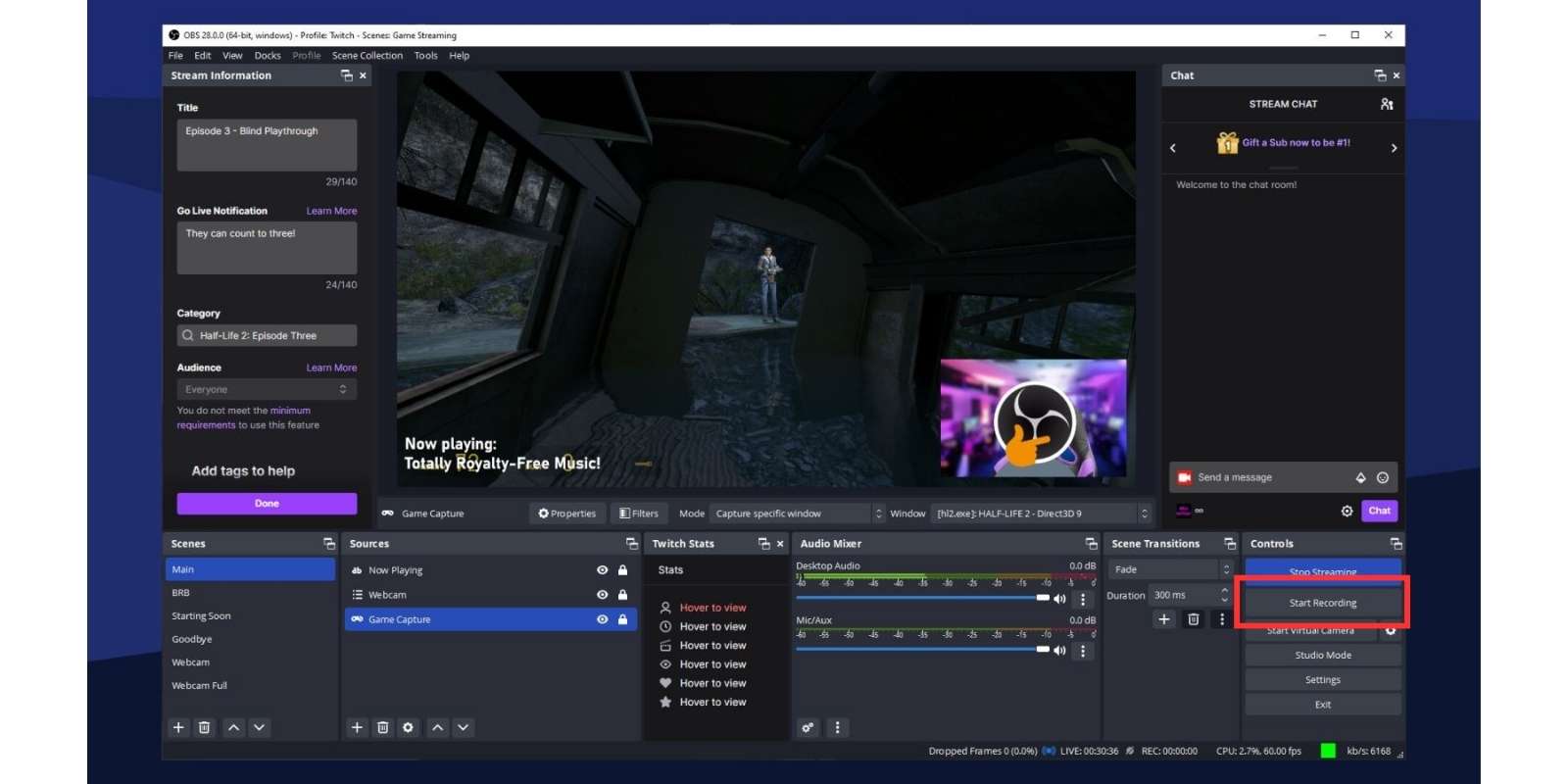
Task: Open the Audience Everyone dropdown
Action: tap(267, 389)
